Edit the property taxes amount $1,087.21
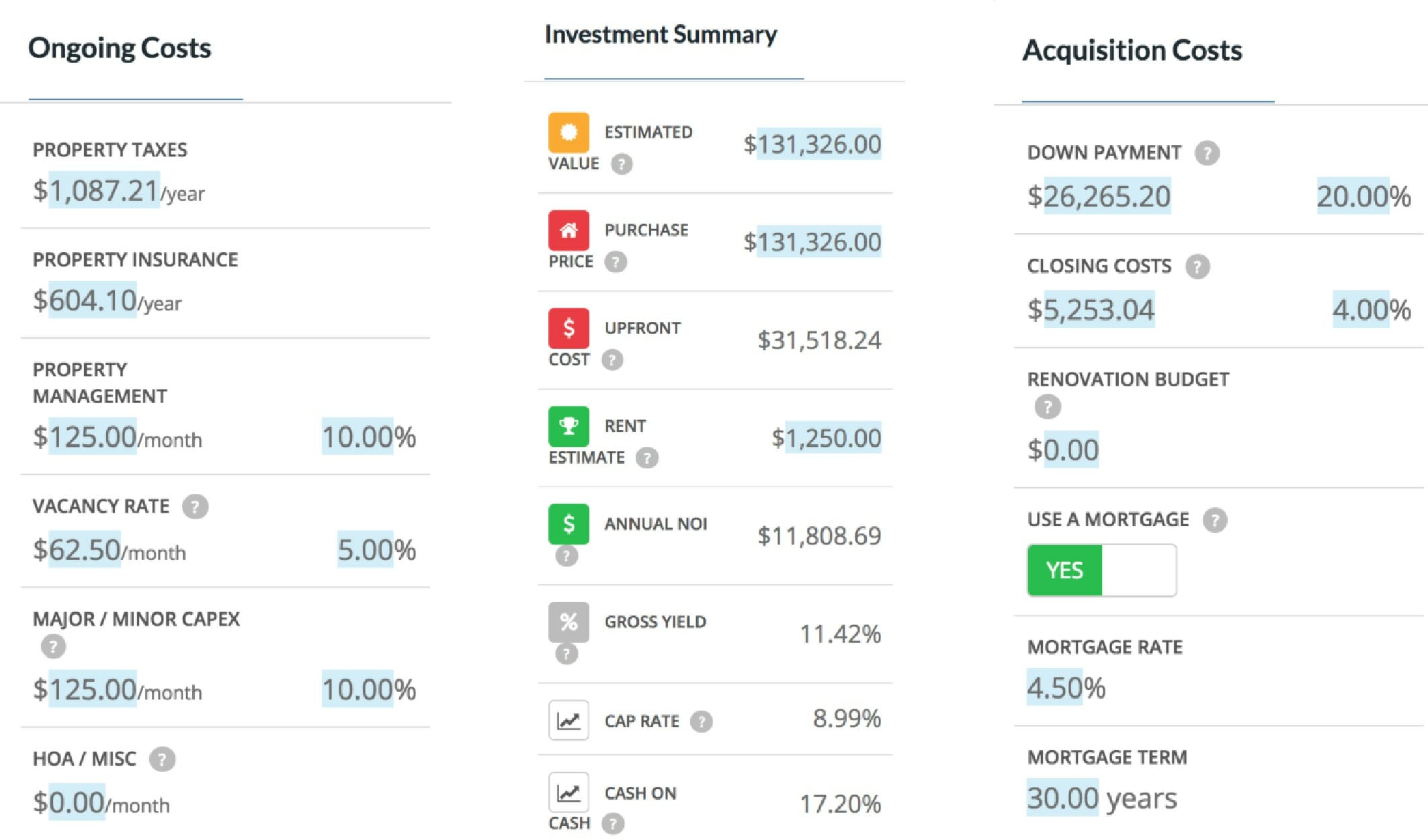 [x=104, y=190]
